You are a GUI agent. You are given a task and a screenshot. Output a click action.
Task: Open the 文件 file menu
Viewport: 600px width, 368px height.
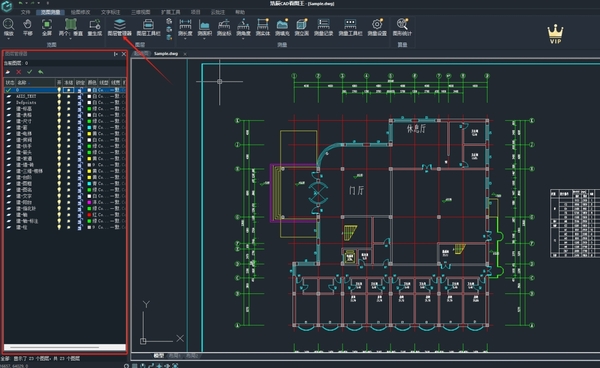(x=26, y=12)
